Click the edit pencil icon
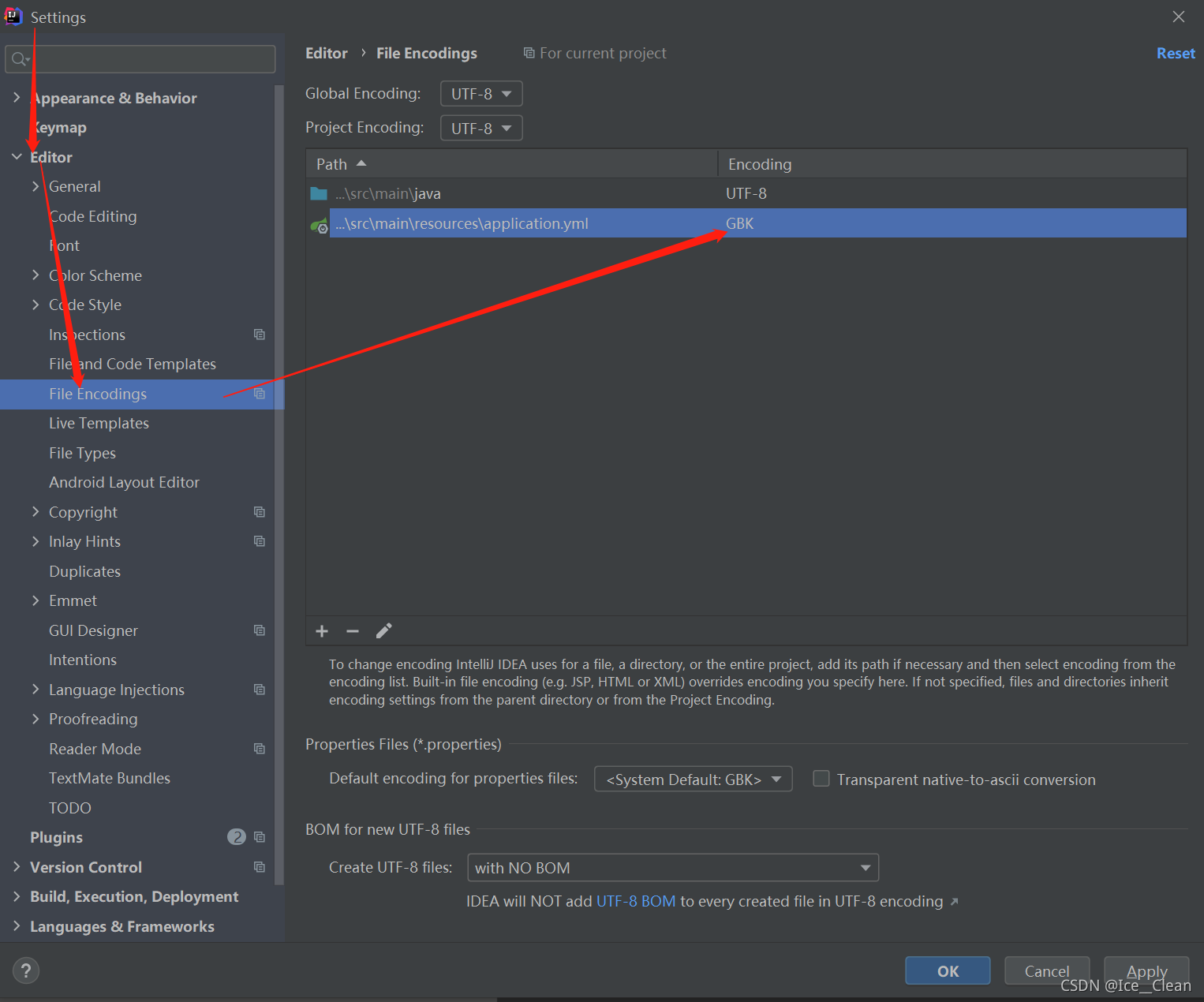 click(384, 631)
